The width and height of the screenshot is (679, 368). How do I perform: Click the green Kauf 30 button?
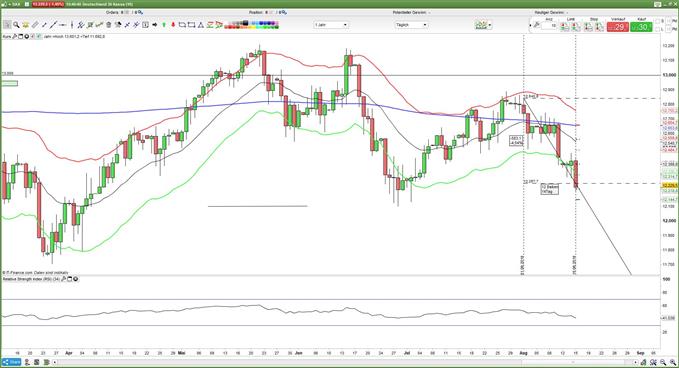click(x=641, y=27)
